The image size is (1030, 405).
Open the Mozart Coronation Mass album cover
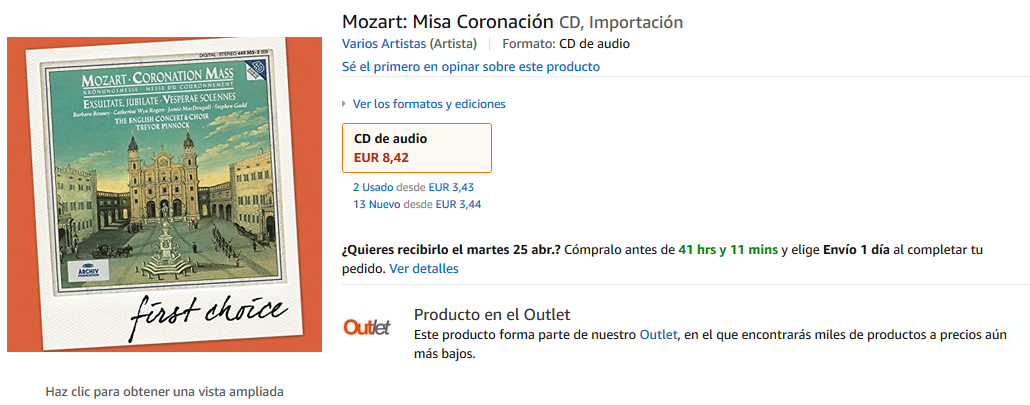(164, 194)
